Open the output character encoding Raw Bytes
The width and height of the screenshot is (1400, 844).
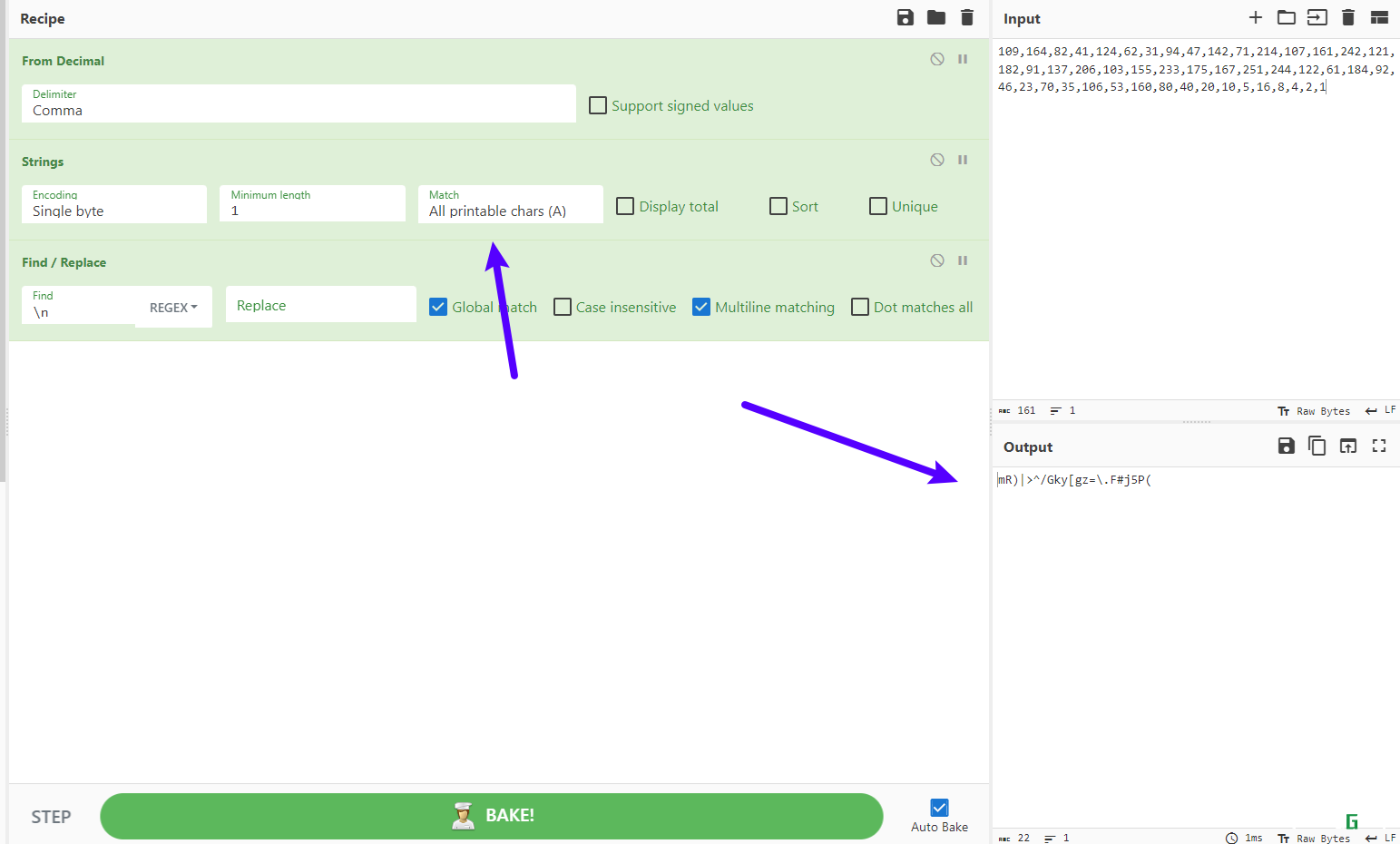point(1314,838)
